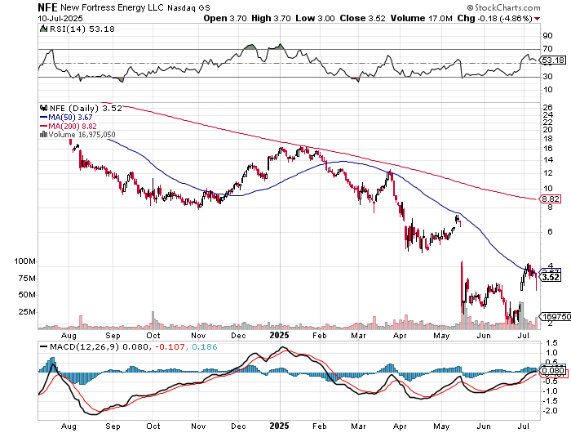Click the 25M volume axis label
This screenshot has height=433, width=571.
[x=27, y=312]
